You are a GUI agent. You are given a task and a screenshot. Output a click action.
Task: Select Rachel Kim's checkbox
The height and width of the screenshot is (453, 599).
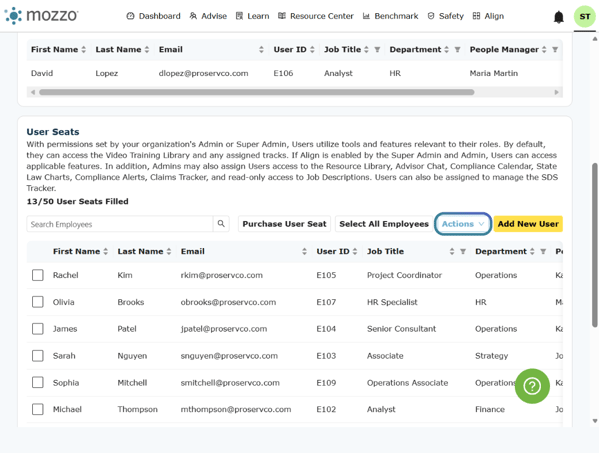(x=37, y=275)
